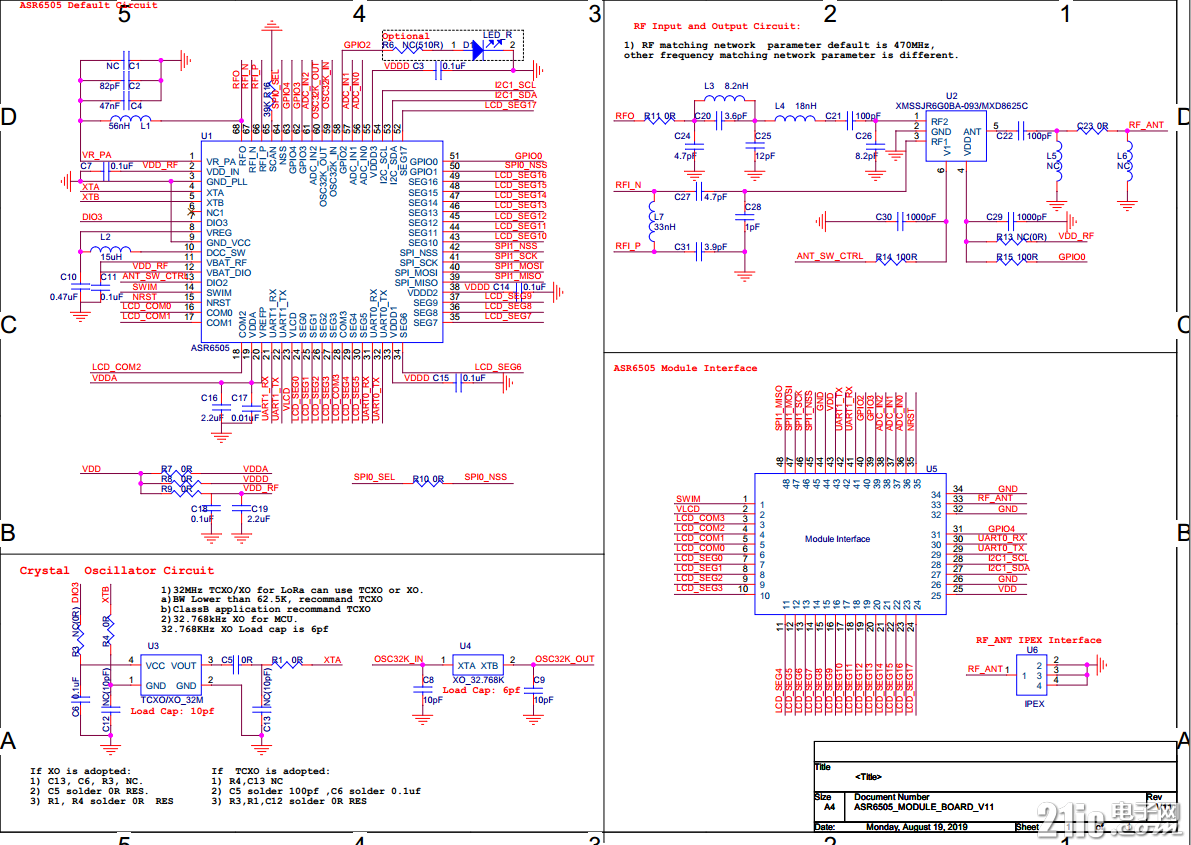1191x845 pixels.
Task: Click the "RF_ANT" net label after C23
Action: point(1145,125)
